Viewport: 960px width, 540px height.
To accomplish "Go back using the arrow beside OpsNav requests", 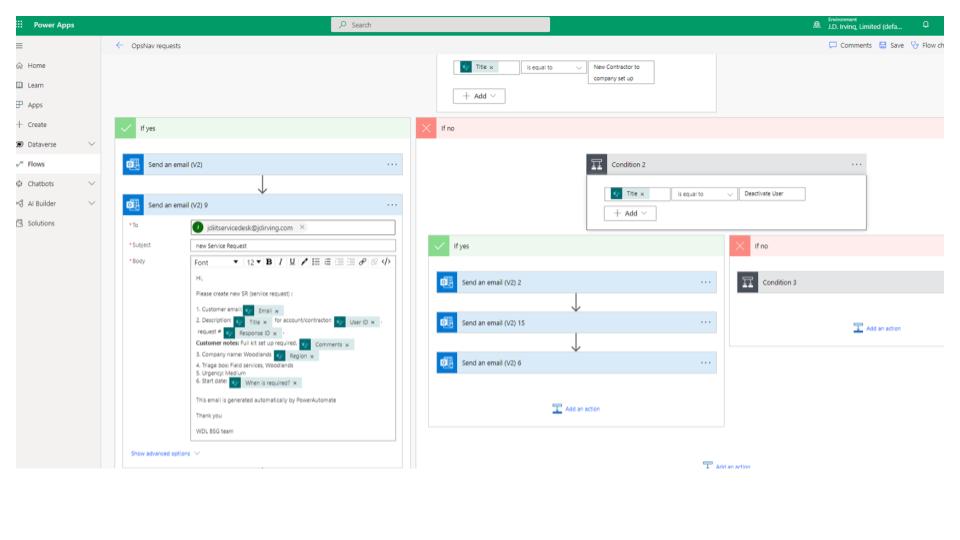I will pyautogui.click(x=119, y=45).
